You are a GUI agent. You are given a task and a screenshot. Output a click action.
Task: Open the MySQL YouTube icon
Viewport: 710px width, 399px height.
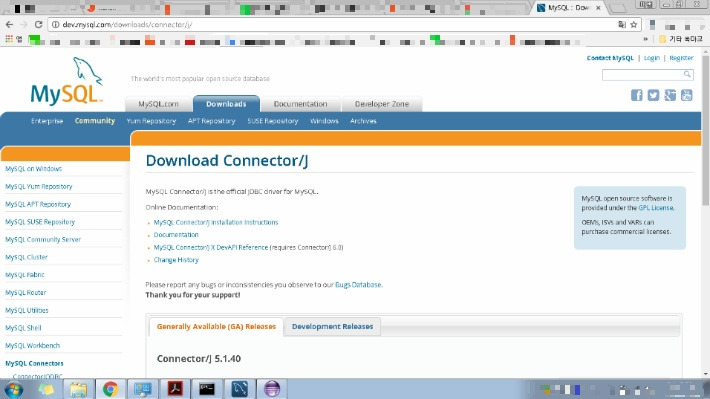[x=686, y=95]
